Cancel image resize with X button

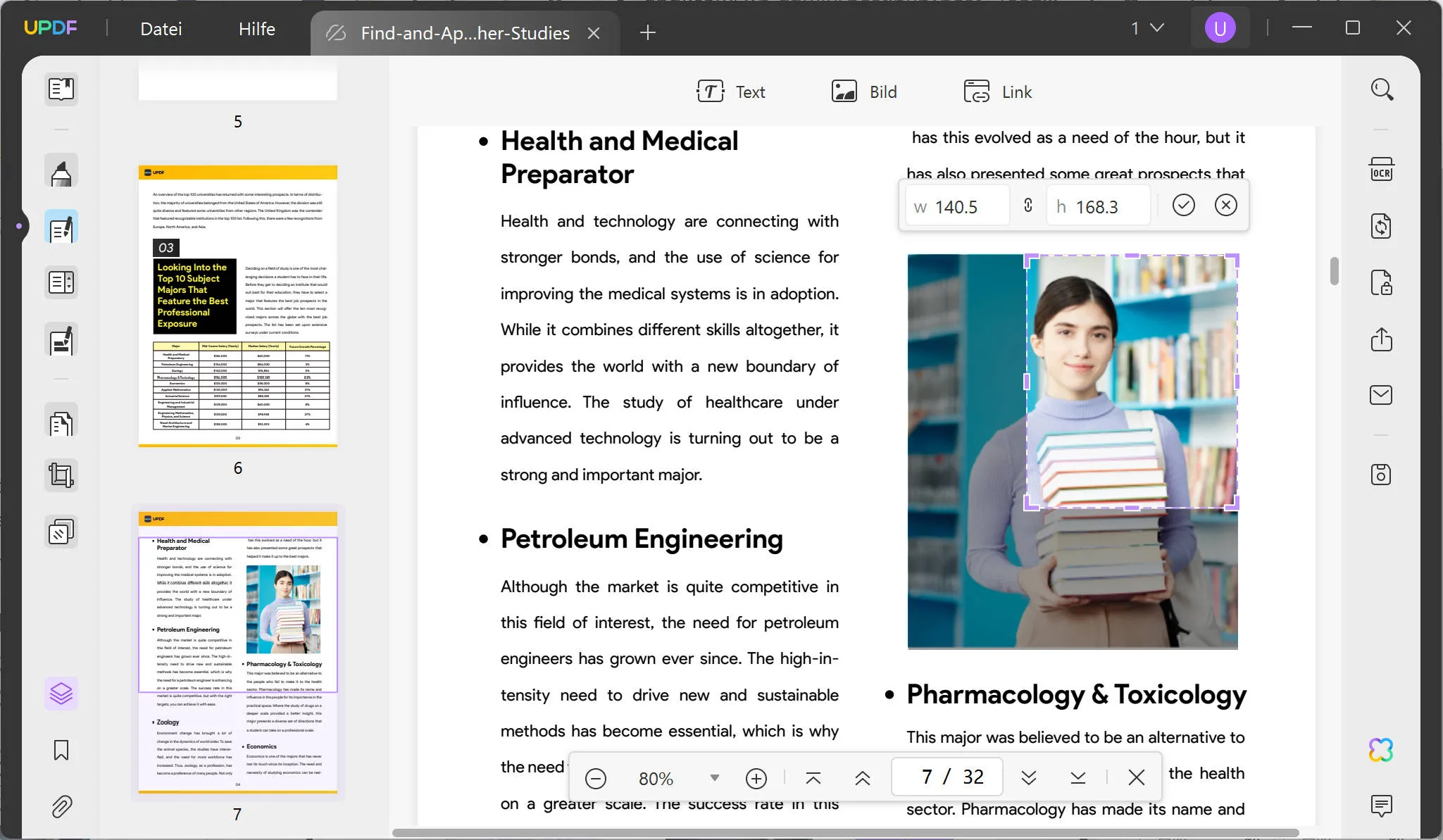point(1225,205)
